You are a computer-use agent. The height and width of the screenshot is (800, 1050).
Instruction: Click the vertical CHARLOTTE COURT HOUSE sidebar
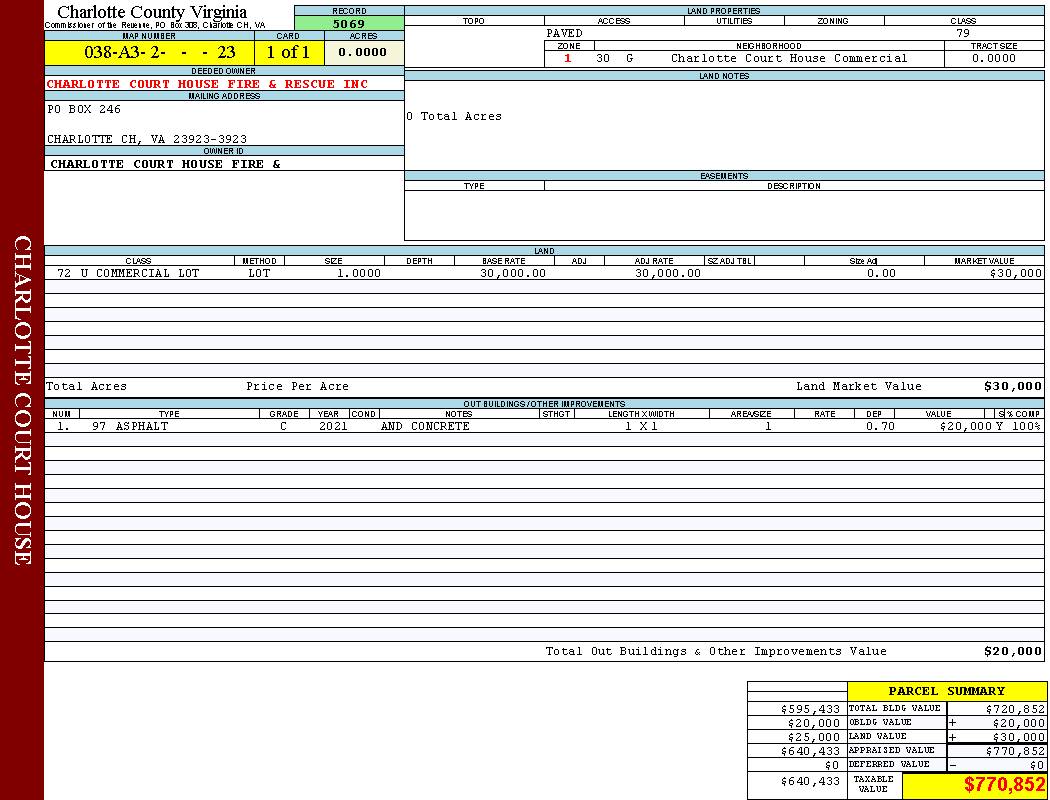(22, 400)
